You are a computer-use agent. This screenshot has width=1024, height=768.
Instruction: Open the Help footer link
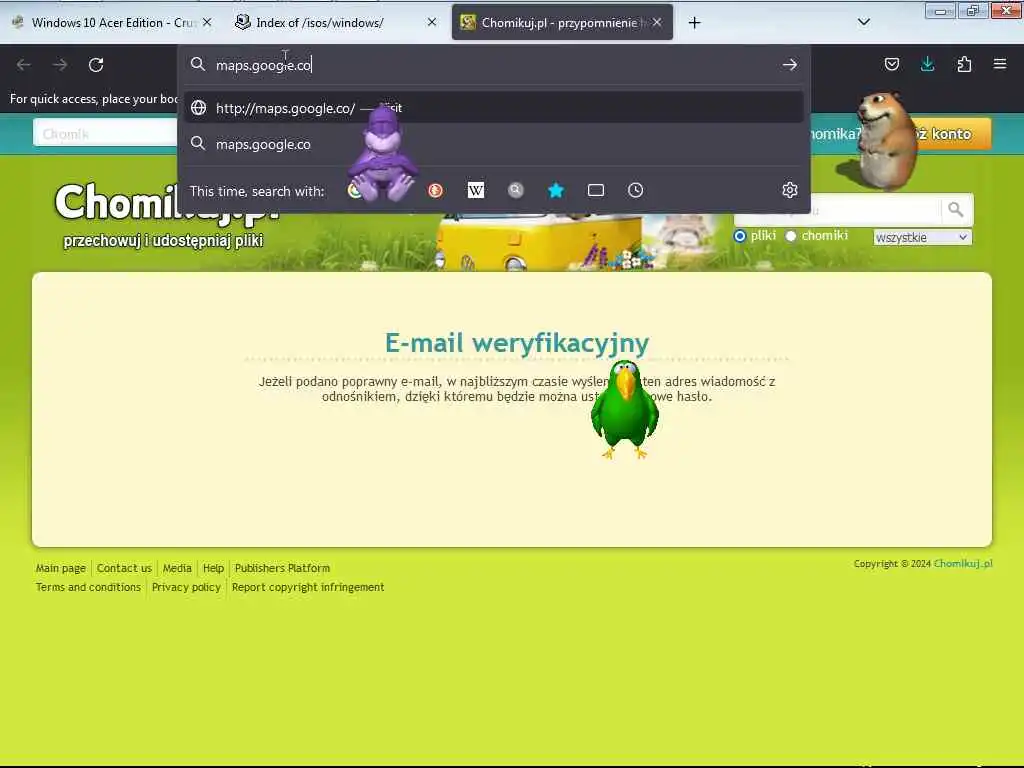213,568
